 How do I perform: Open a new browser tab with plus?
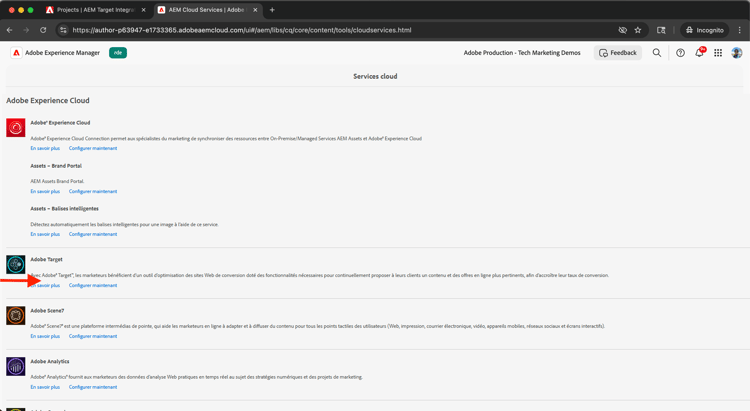tap(272, 10)
